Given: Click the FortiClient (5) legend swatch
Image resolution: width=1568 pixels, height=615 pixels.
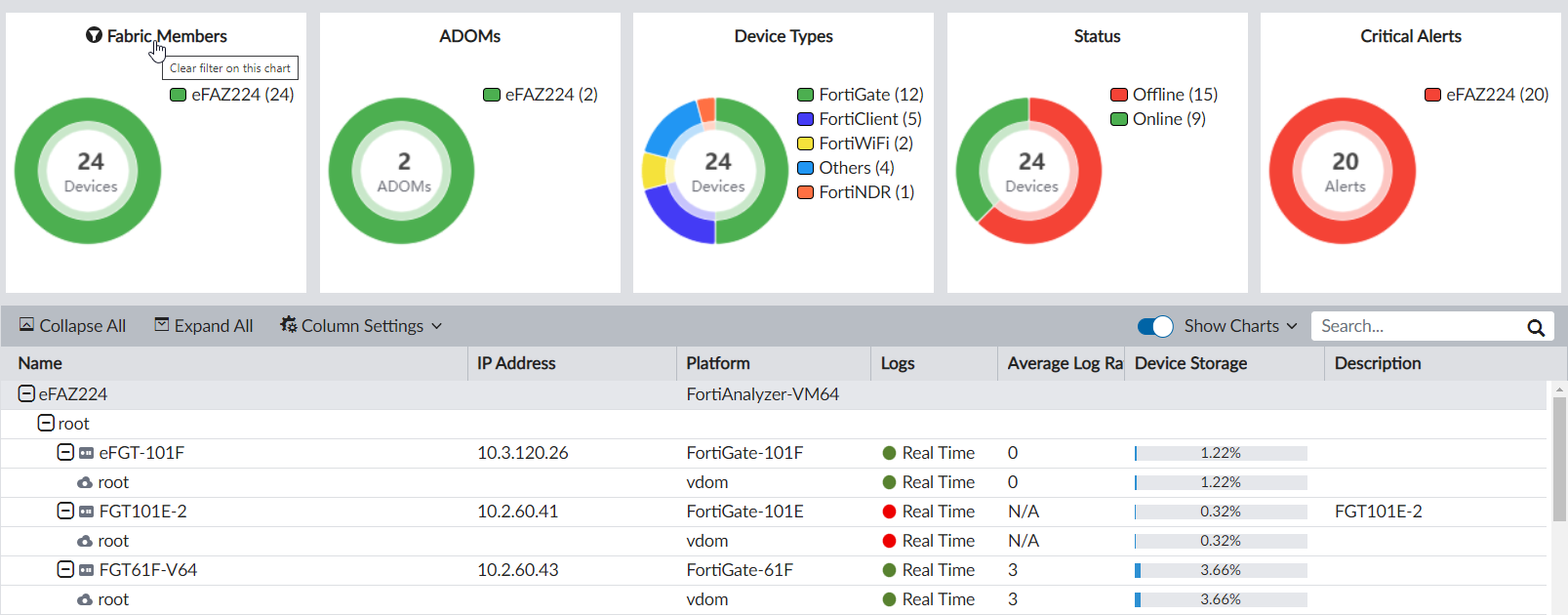Looking at the screenshot, I should [x=805, y=119].
